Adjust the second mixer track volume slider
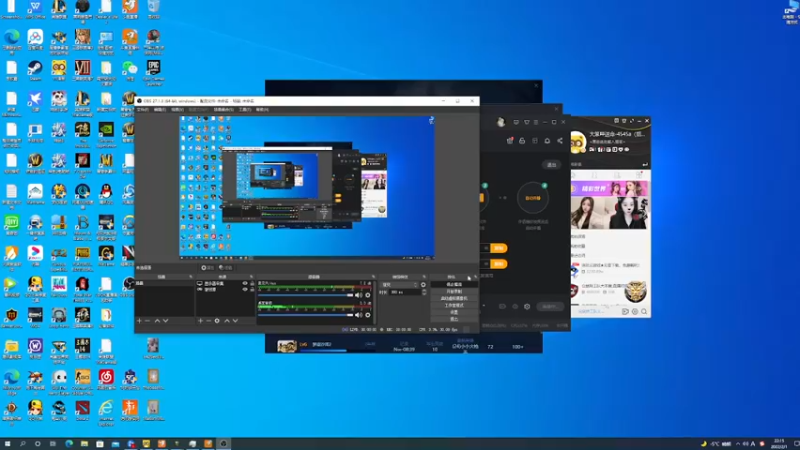800x450 pixels. [x=306, y=315]
